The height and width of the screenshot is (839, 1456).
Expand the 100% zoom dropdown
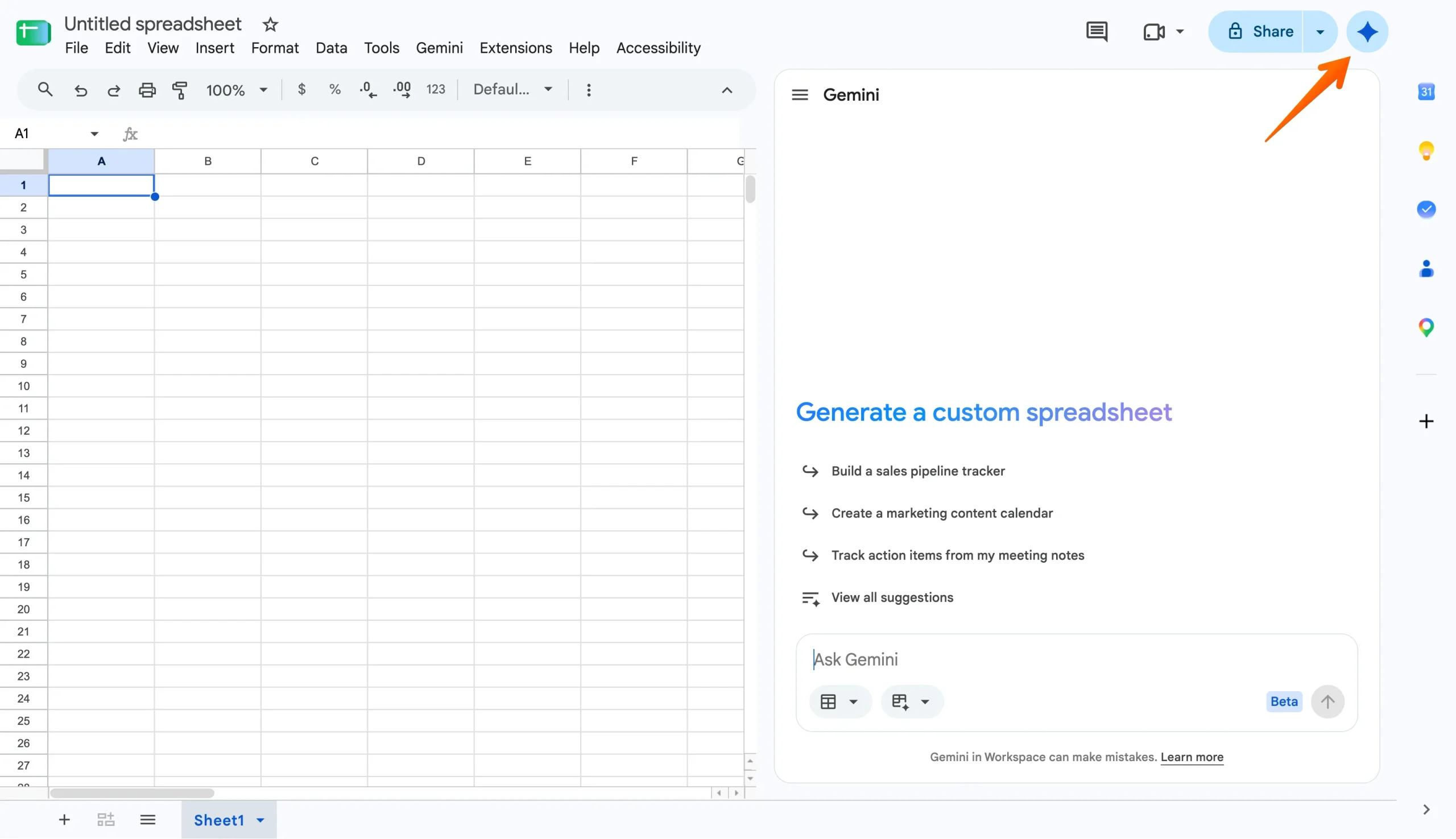[237, 90]
